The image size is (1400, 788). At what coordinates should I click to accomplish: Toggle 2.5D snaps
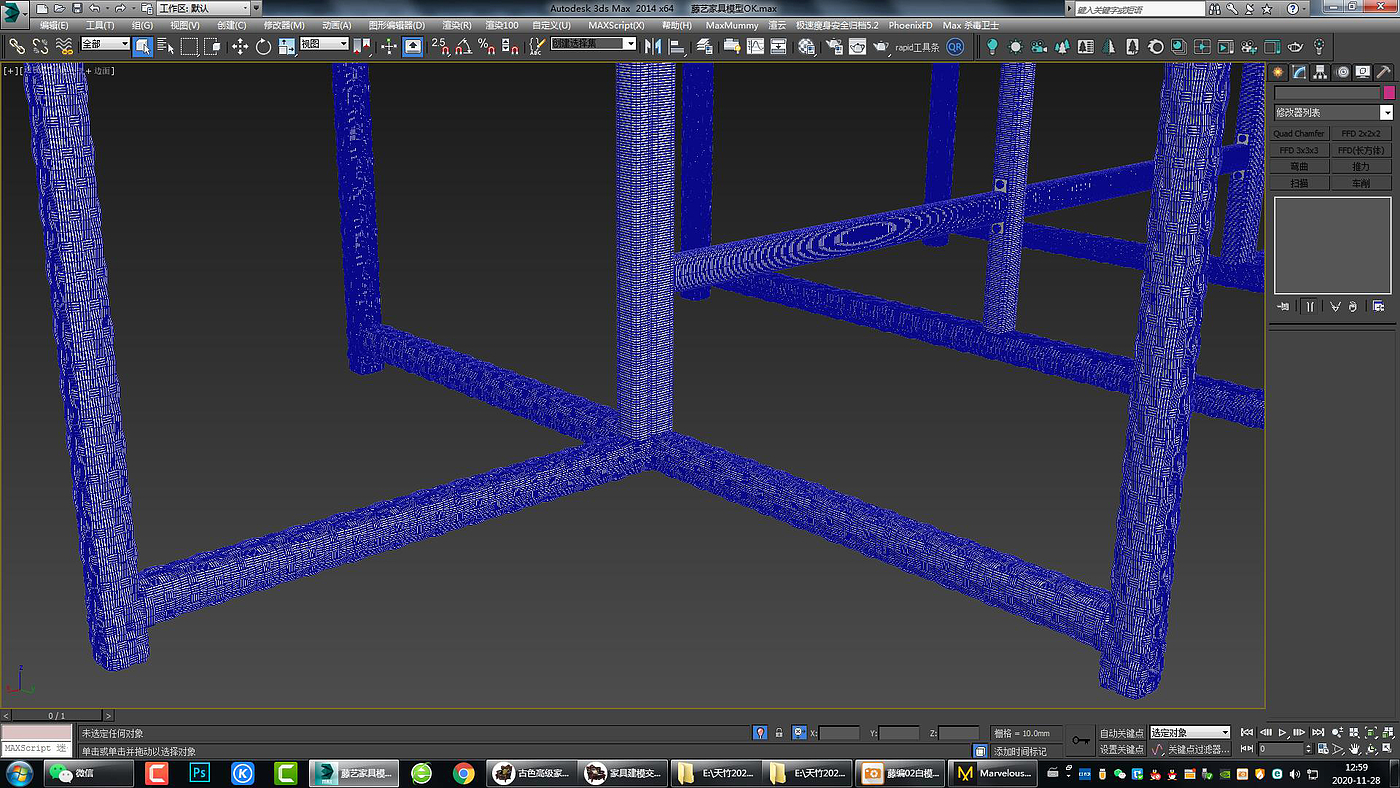(441, 46)
